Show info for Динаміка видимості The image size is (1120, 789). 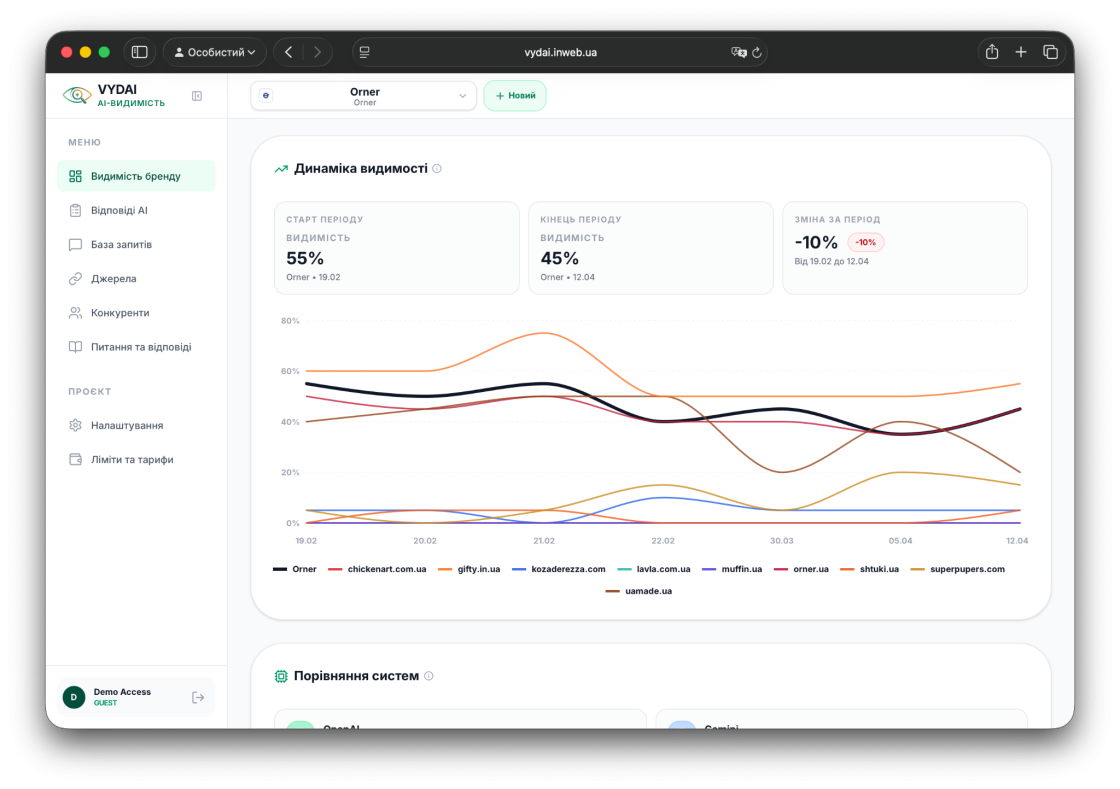click(x=437, y=169)
